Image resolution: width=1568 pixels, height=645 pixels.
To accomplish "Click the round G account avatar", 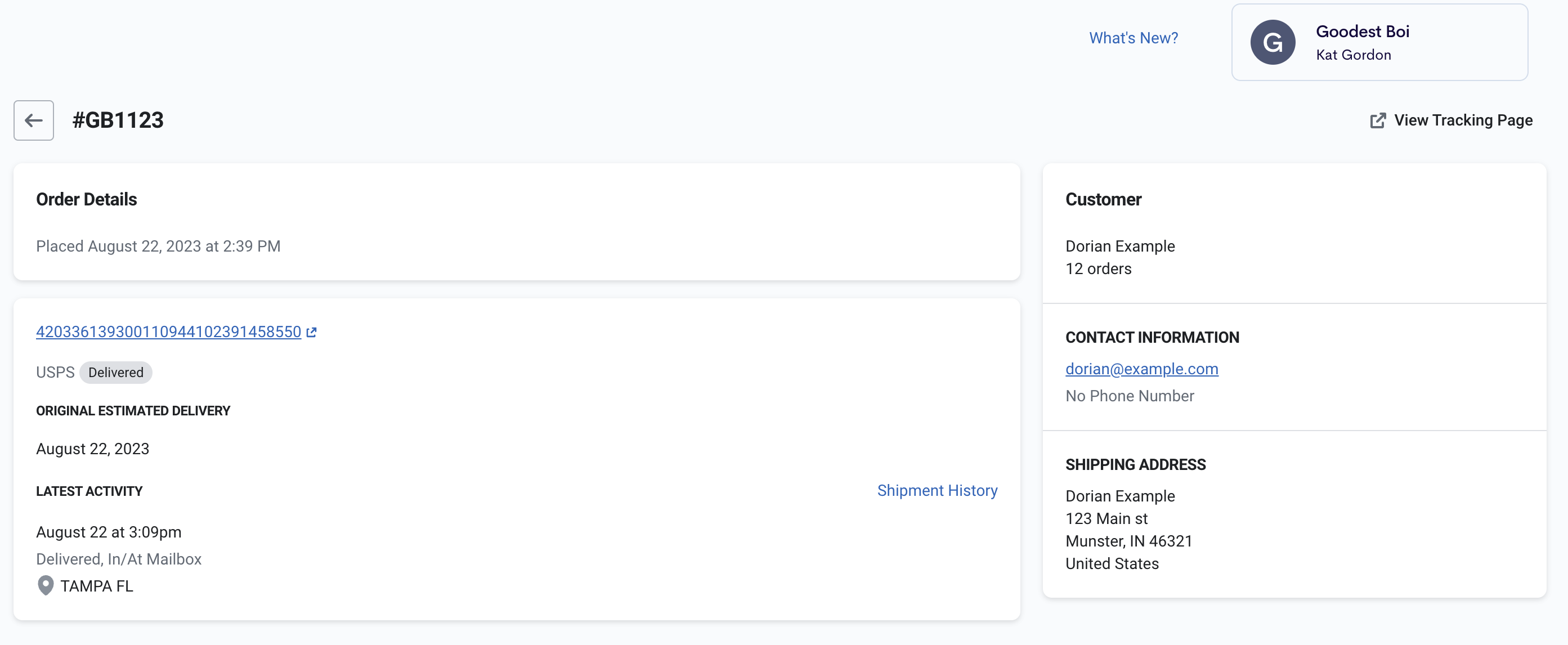I will tap(1272, 42).
